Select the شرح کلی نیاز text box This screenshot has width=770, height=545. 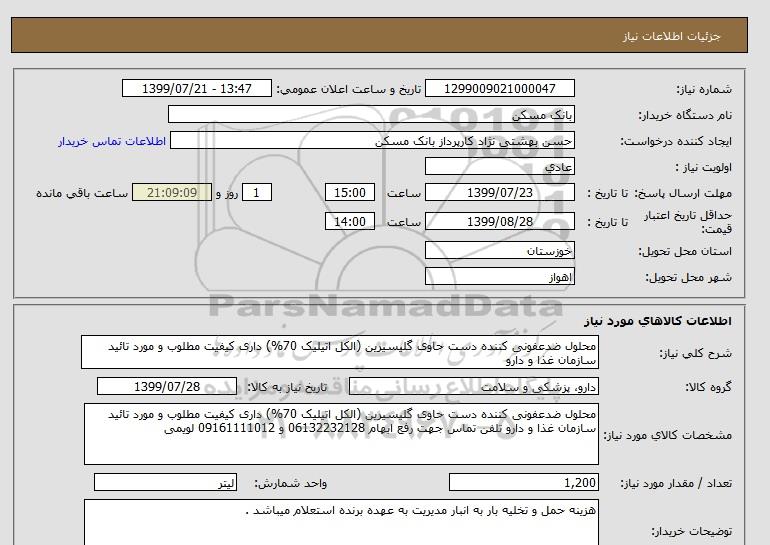[x=340, y=352]
